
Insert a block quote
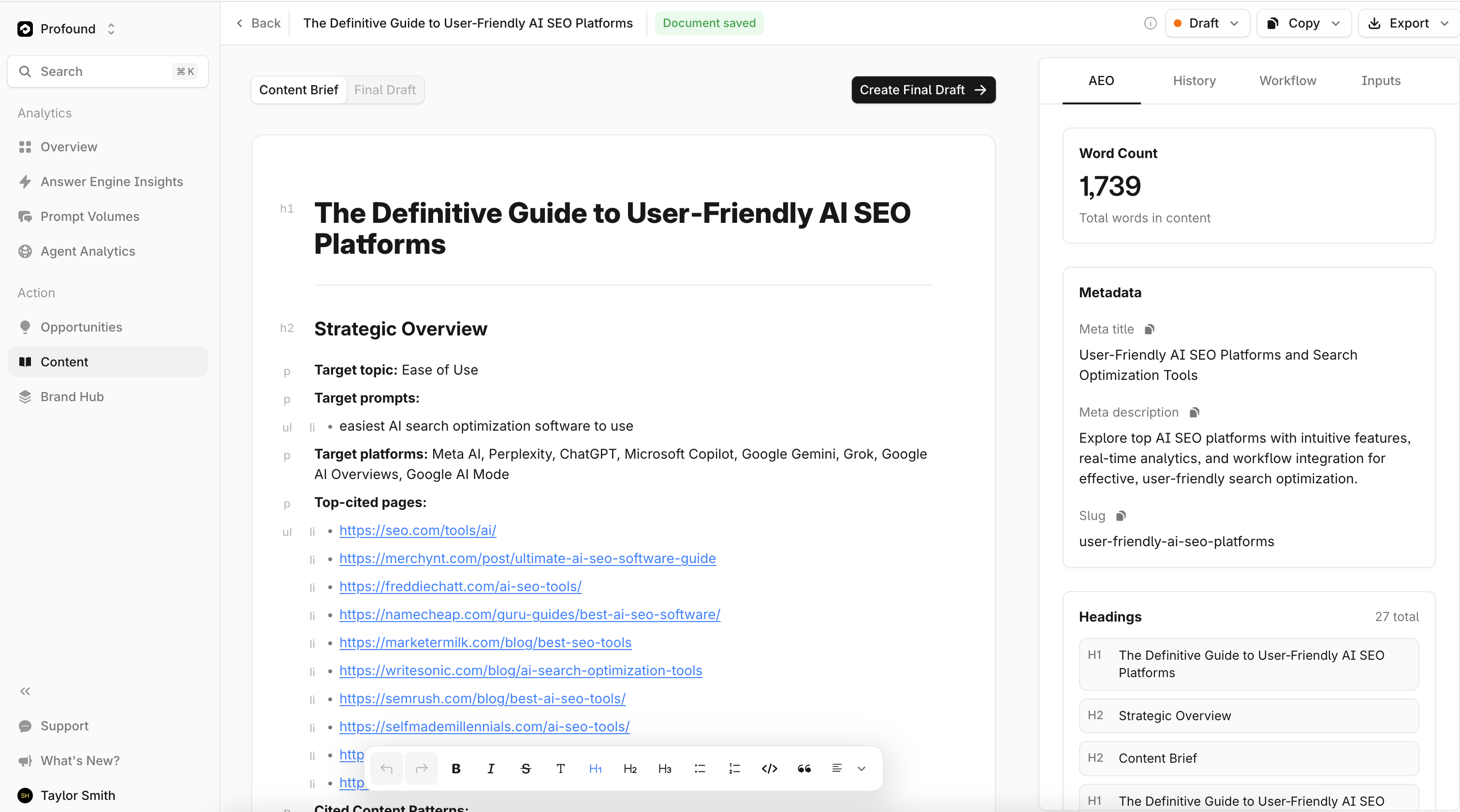click(804, 768)
